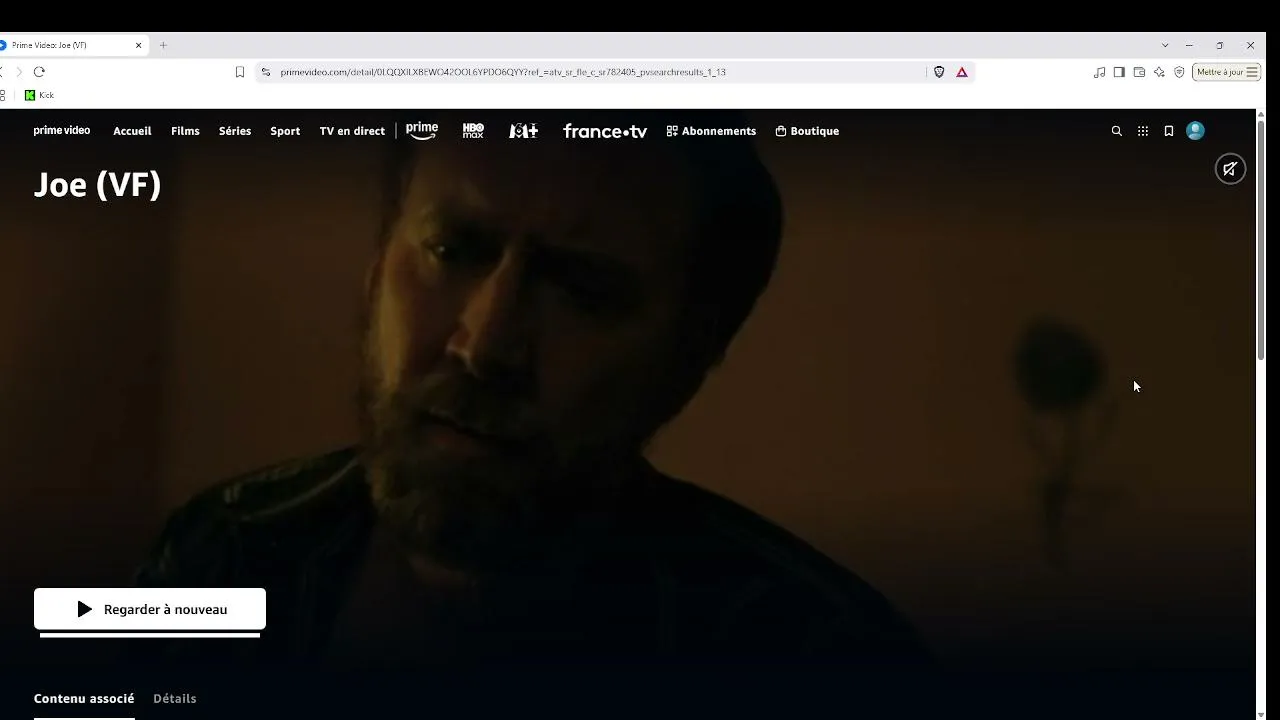Open the Sport section
Image resolution: width=1280 pixels, height=720 pixels.
[x=285, y=131]
